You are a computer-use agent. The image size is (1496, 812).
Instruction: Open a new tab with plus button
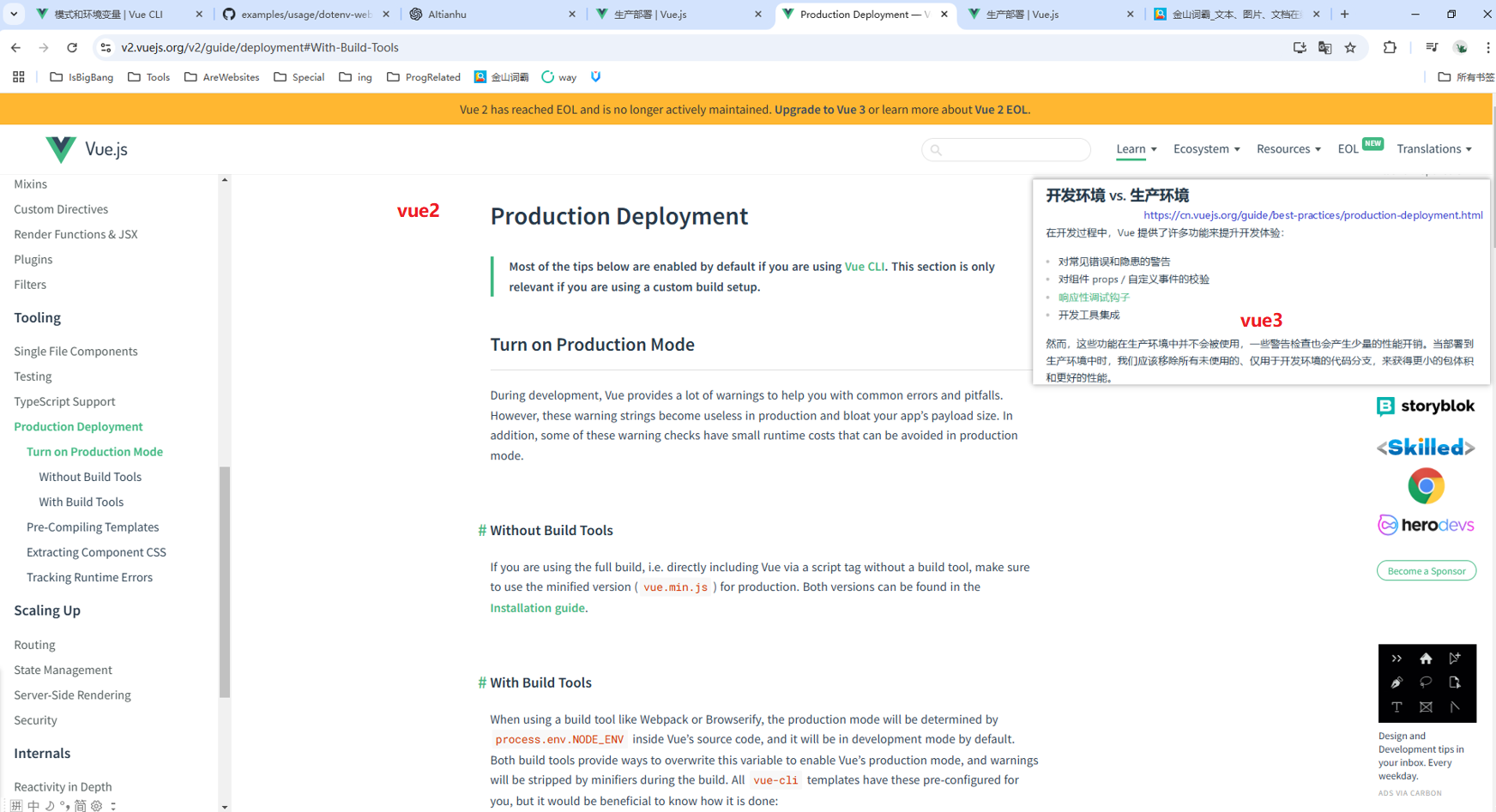(1345, 14)
